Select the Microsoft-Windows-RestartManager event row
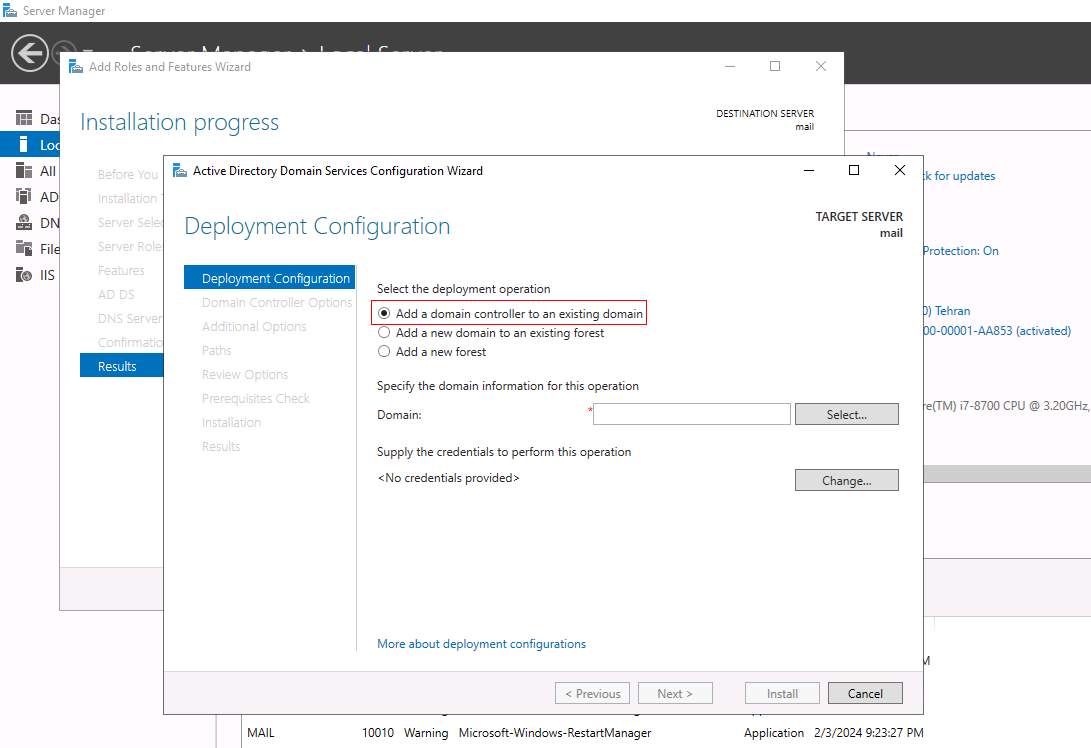The image size is (1091, 748). 584,733
